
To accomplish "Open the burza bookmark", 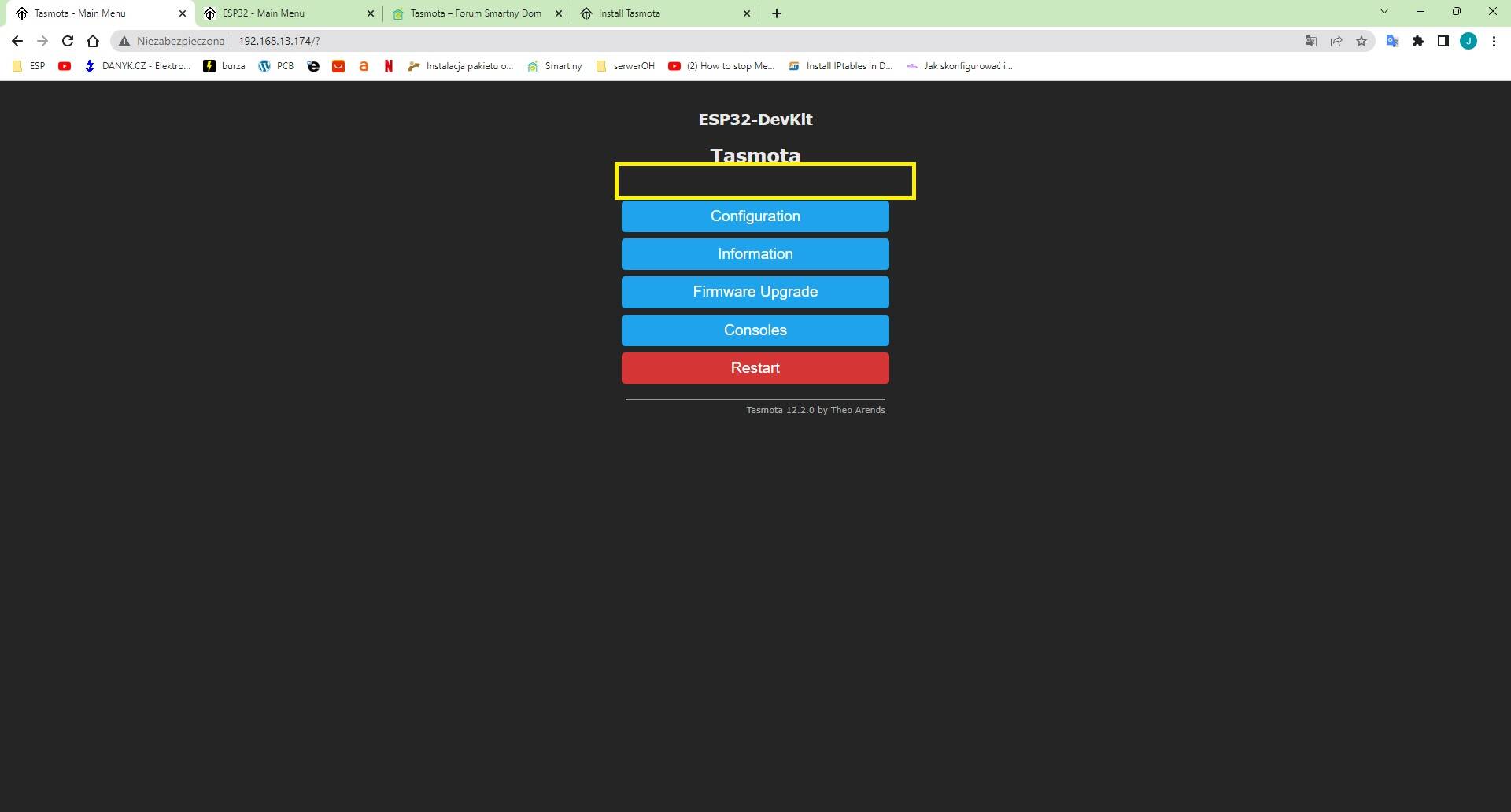I will click(224, 66).
